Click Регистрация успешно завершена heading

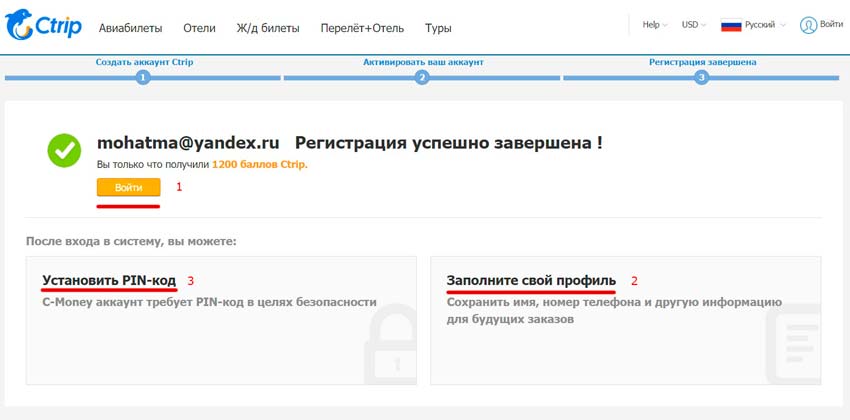448,144
